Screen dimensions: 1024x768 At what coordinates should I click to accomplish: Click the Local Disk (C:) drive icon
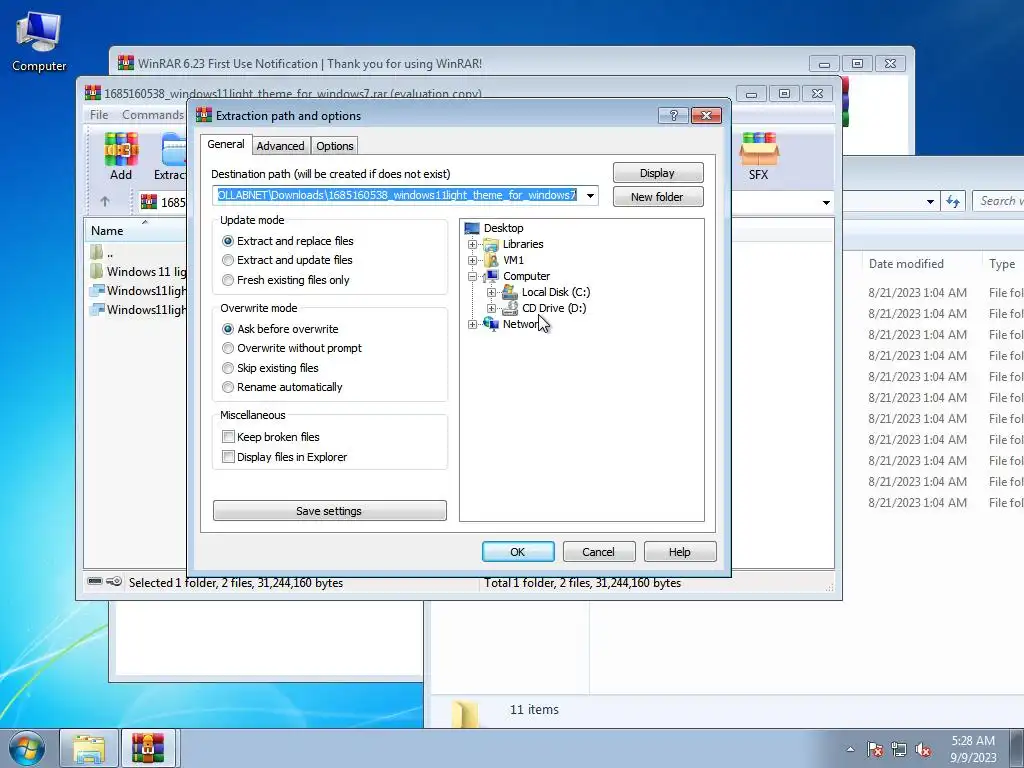509,292
